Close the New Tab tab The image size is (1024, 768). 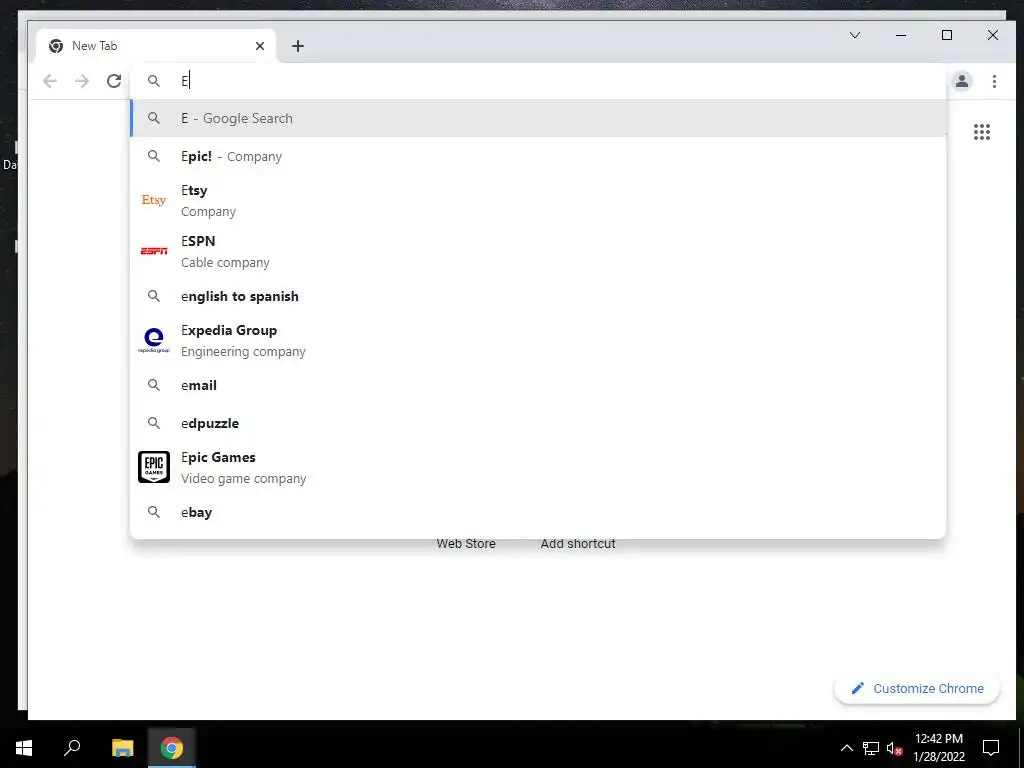click(260, 46)
